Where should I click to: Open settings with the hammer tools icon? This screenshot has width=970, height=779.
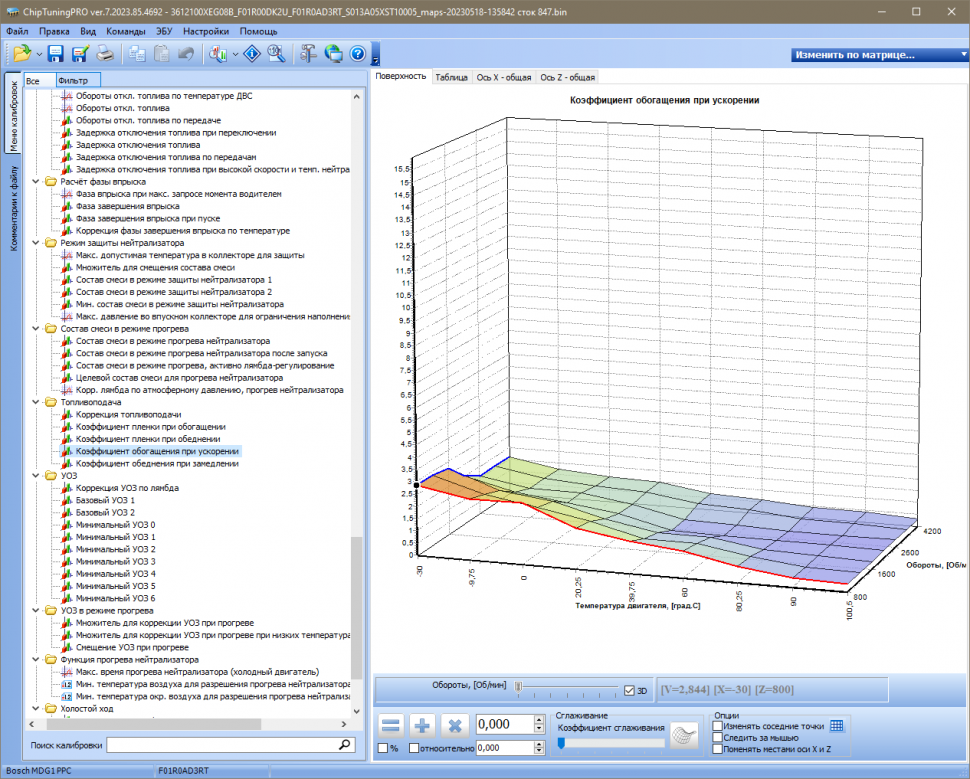pos(308,54)
